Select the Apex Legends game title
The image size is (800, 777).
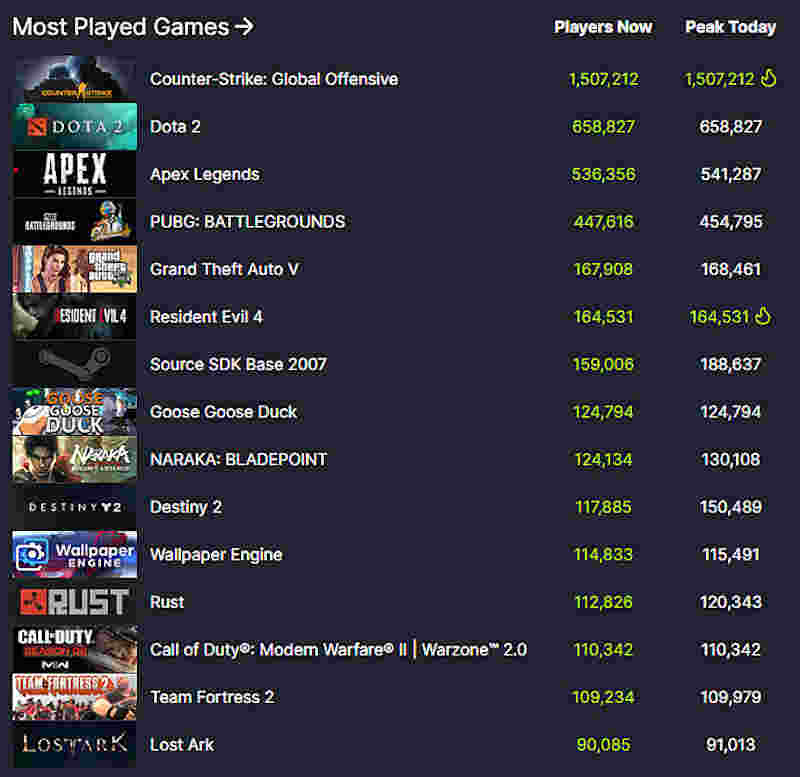pyautogui.click(x=205, y=174)
